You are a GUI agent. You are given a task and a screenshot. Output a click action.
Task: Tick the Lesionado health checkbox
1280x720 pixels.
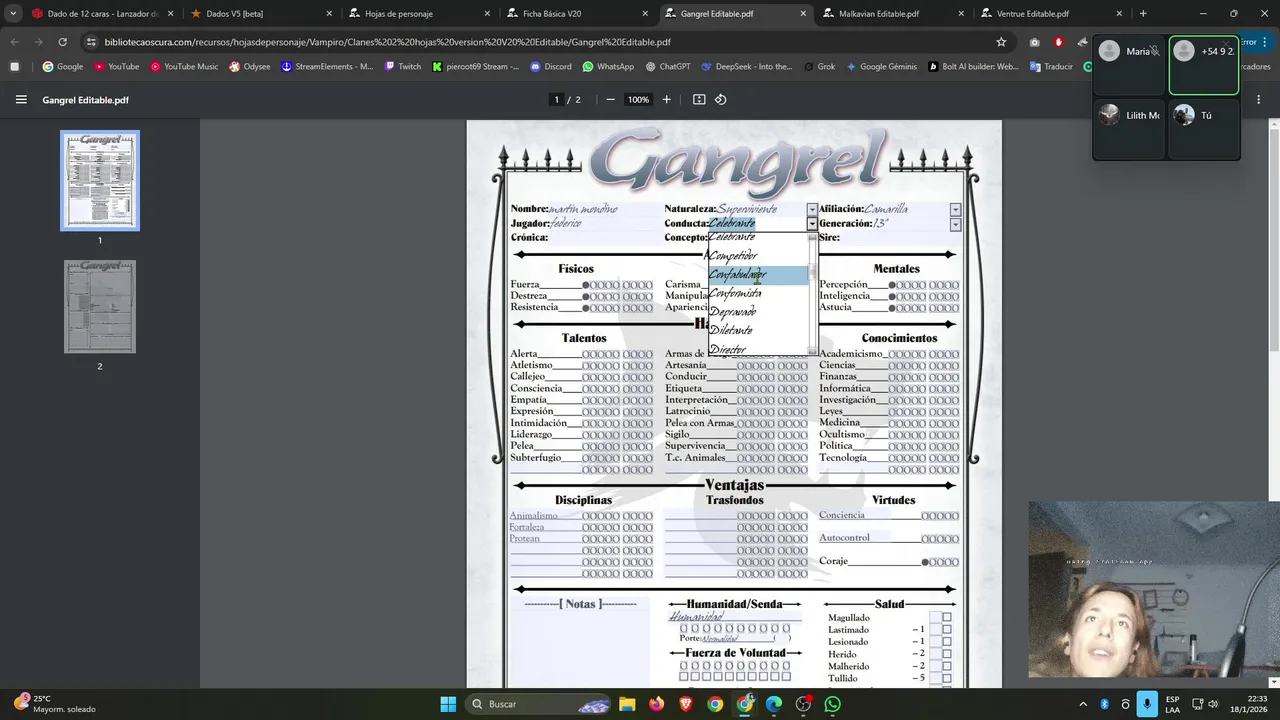[947, 642]
